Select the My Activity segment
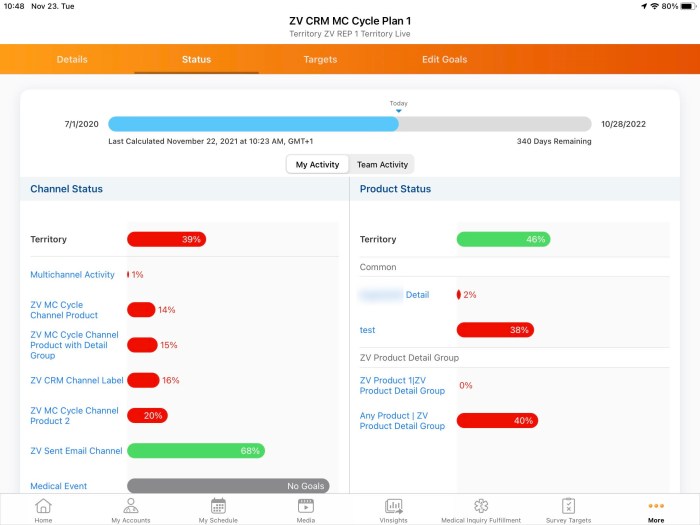The height and width of the screenshot is (525, 700). (317, 164)
